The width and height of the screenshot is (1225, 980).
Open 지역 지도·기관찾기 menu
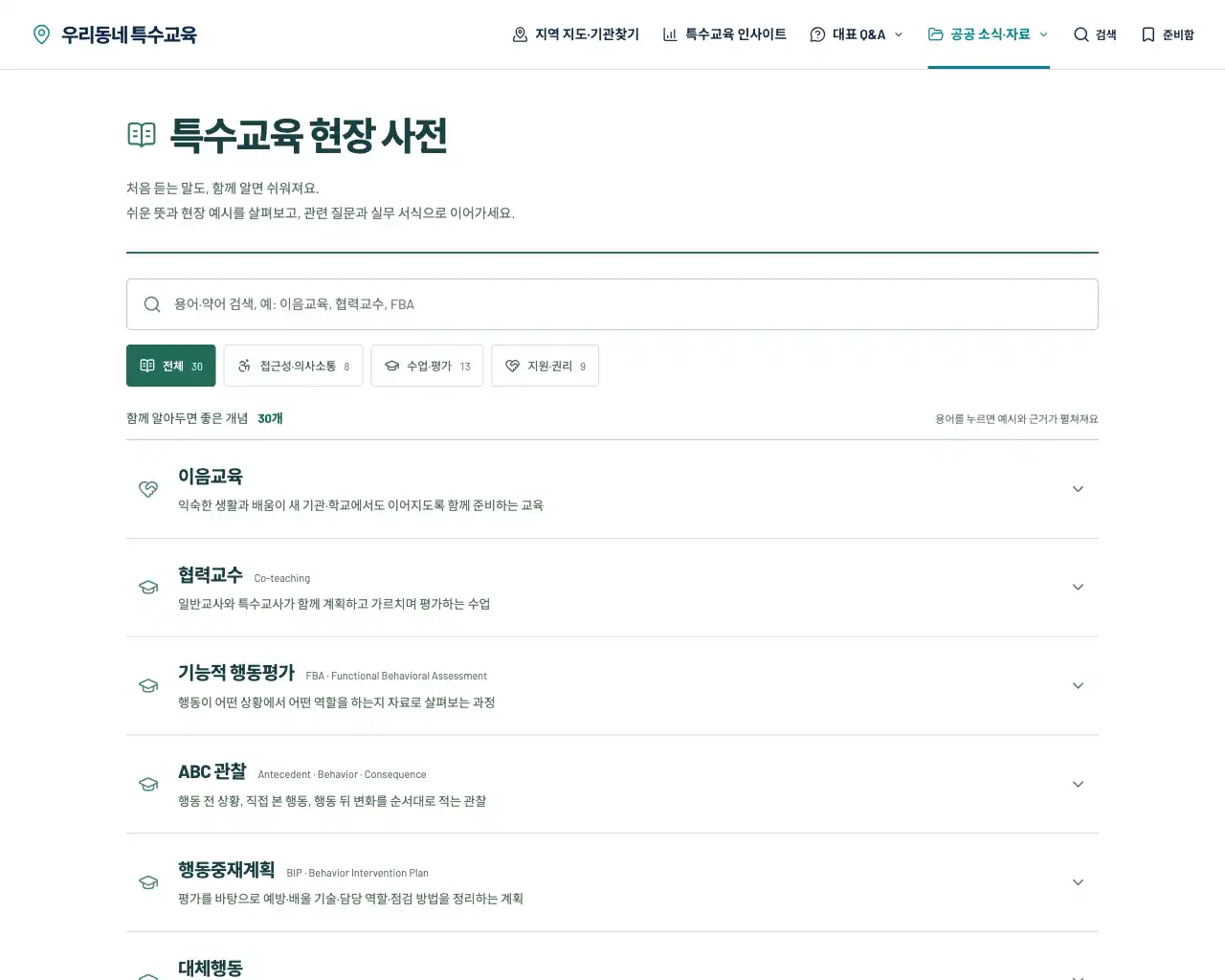[576, 34]
